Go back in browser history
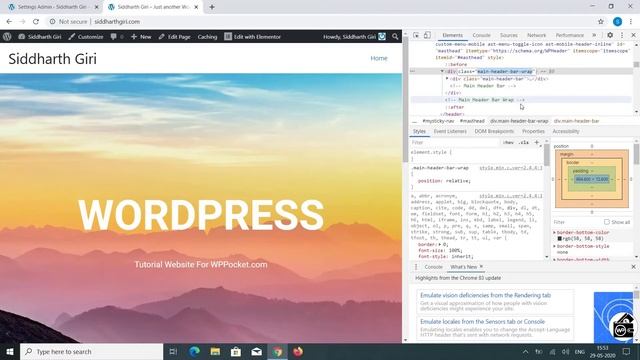The image size is (640, 360). (9, 22)
